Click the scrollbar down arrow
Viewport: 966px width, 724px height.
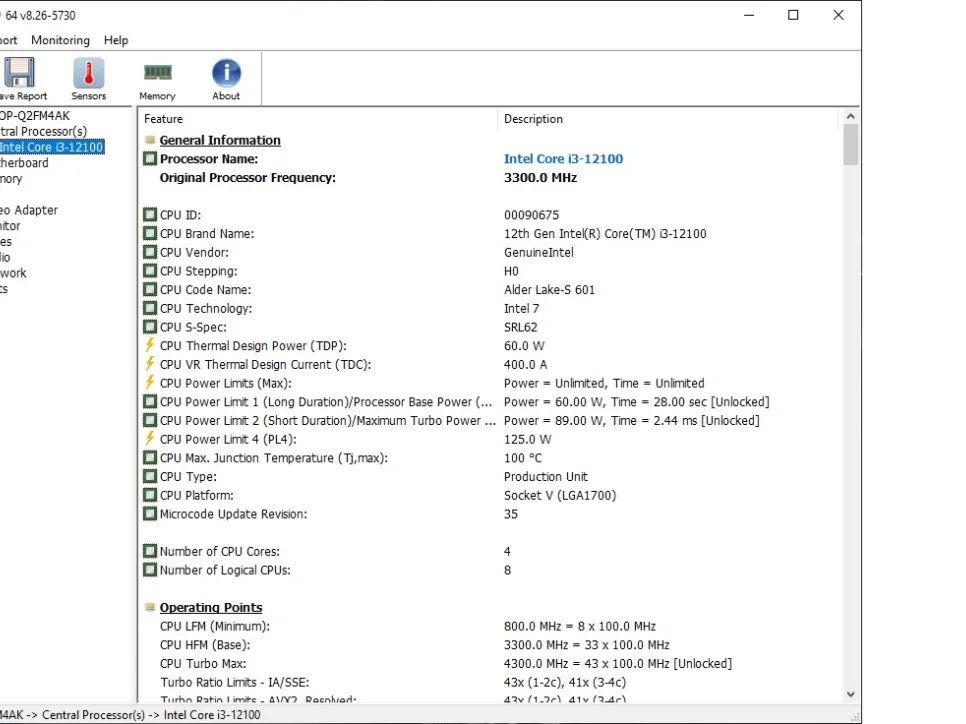click(851, 694)
